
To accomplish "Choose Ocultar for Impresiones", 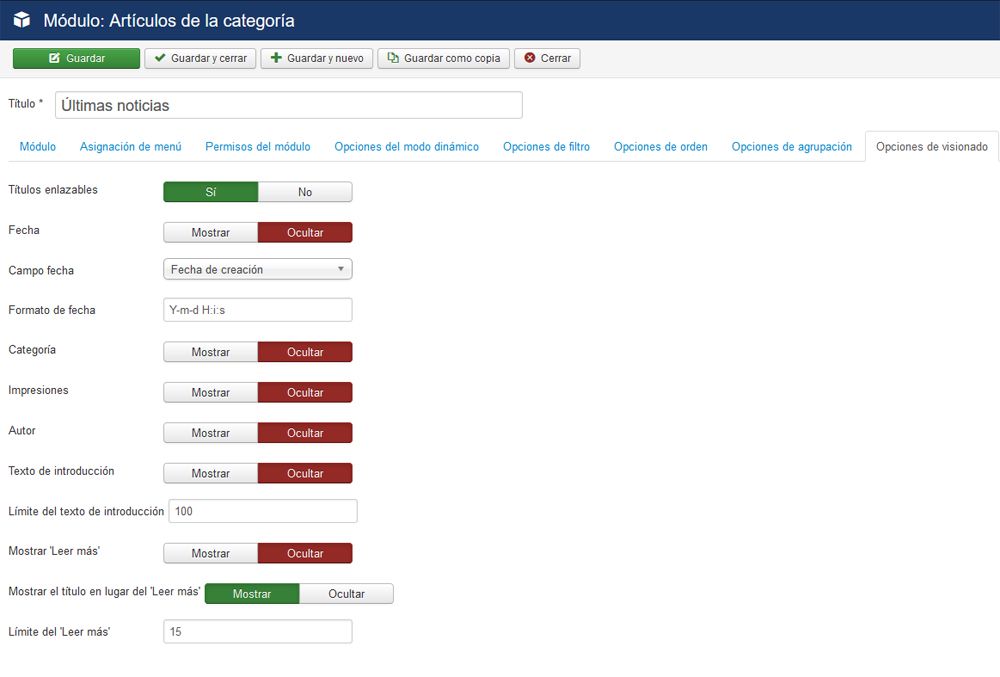I will click(x=305, y=393).
